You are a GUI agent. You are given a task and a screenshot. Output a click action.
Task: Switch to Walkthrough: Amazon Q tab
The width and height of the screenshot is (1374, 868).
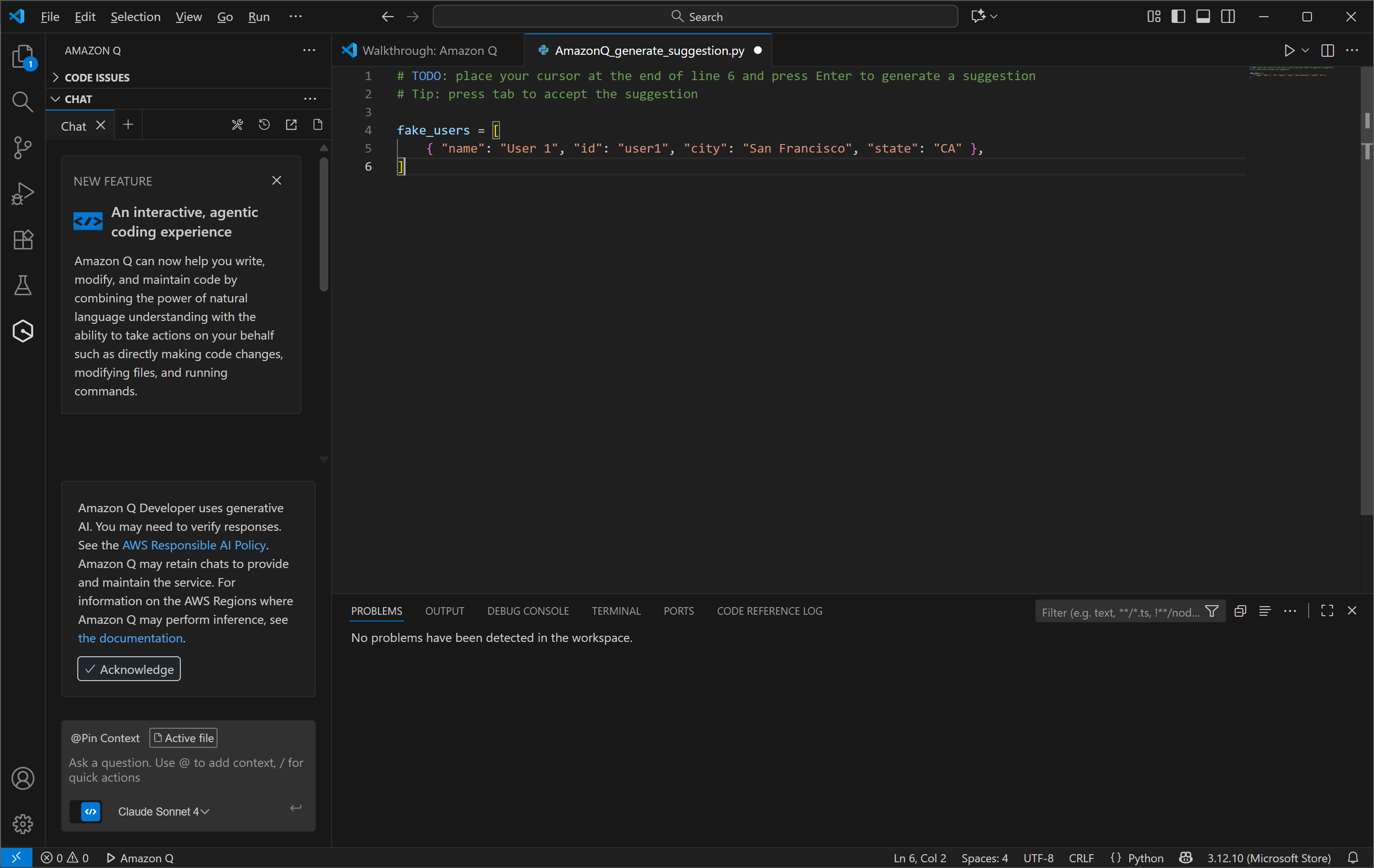428,50
